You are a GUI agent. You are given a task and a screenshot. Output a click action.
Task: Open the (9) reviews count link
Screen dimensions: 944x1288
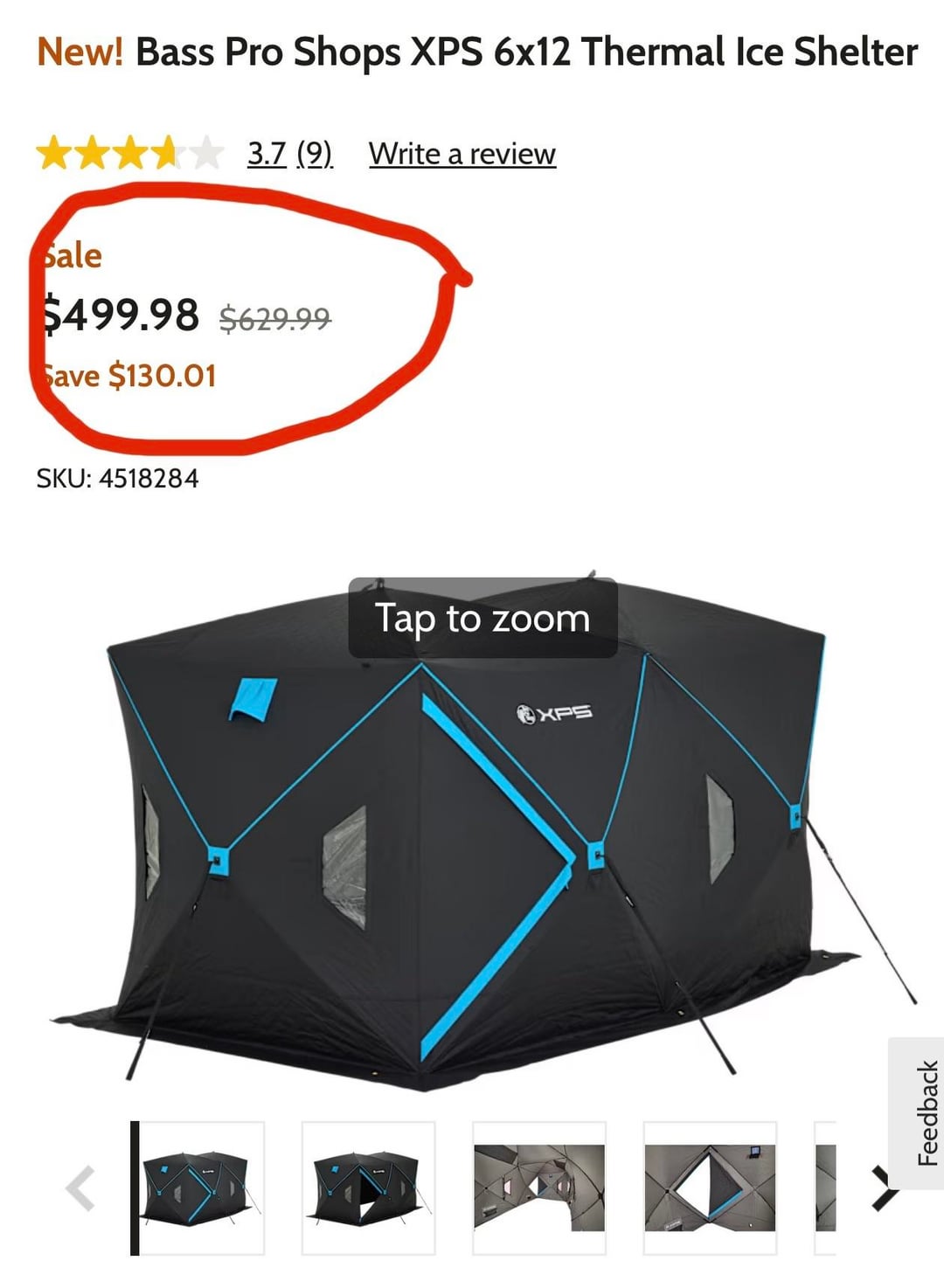(x=315, y=154)
